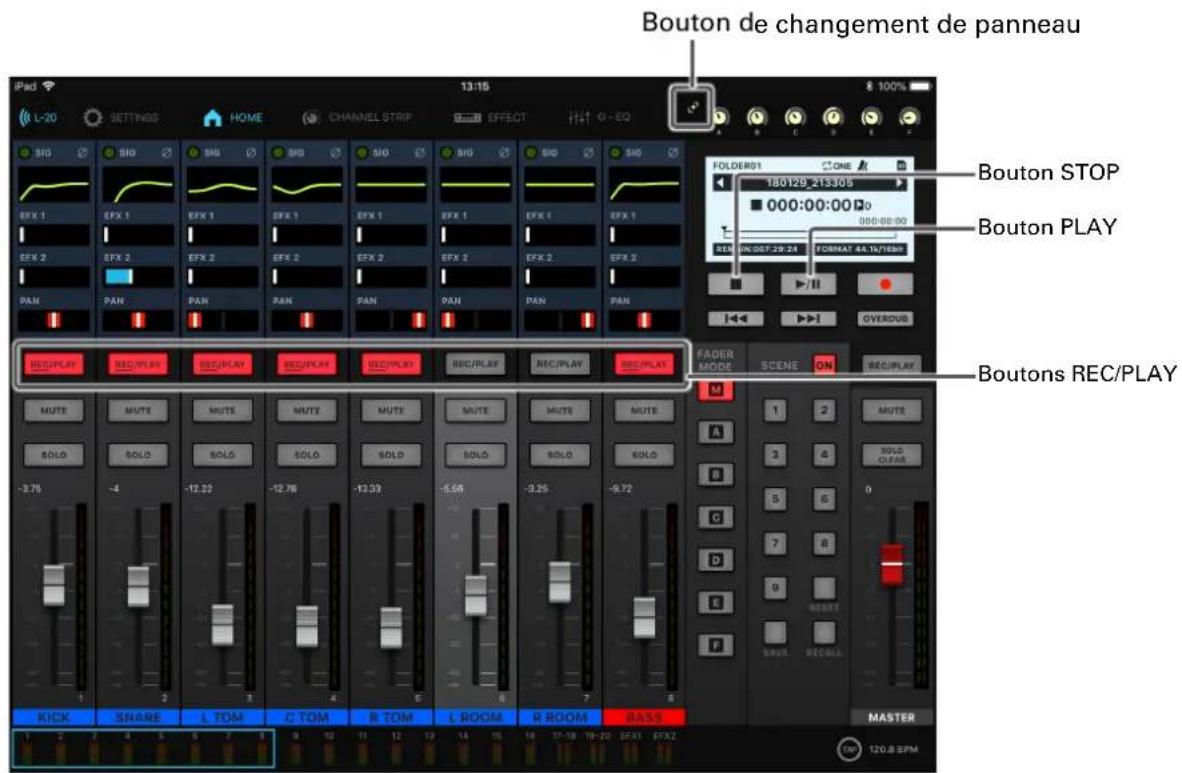Toggle REC/PLAY on the L ROOM channel
The width and height of the screenshot is (1182, 773).
click(x=475, y=364)
